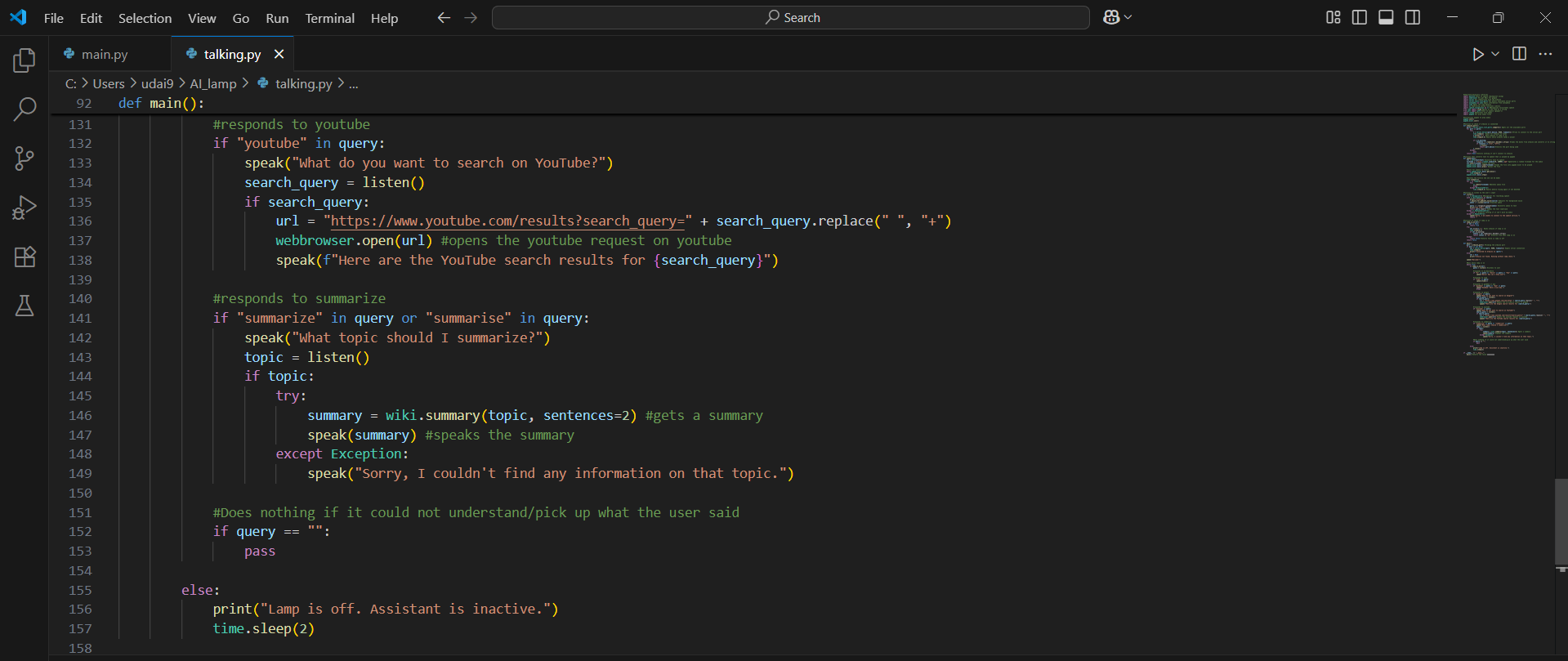
Task: Run Python file with play button
Action: 1478,54
